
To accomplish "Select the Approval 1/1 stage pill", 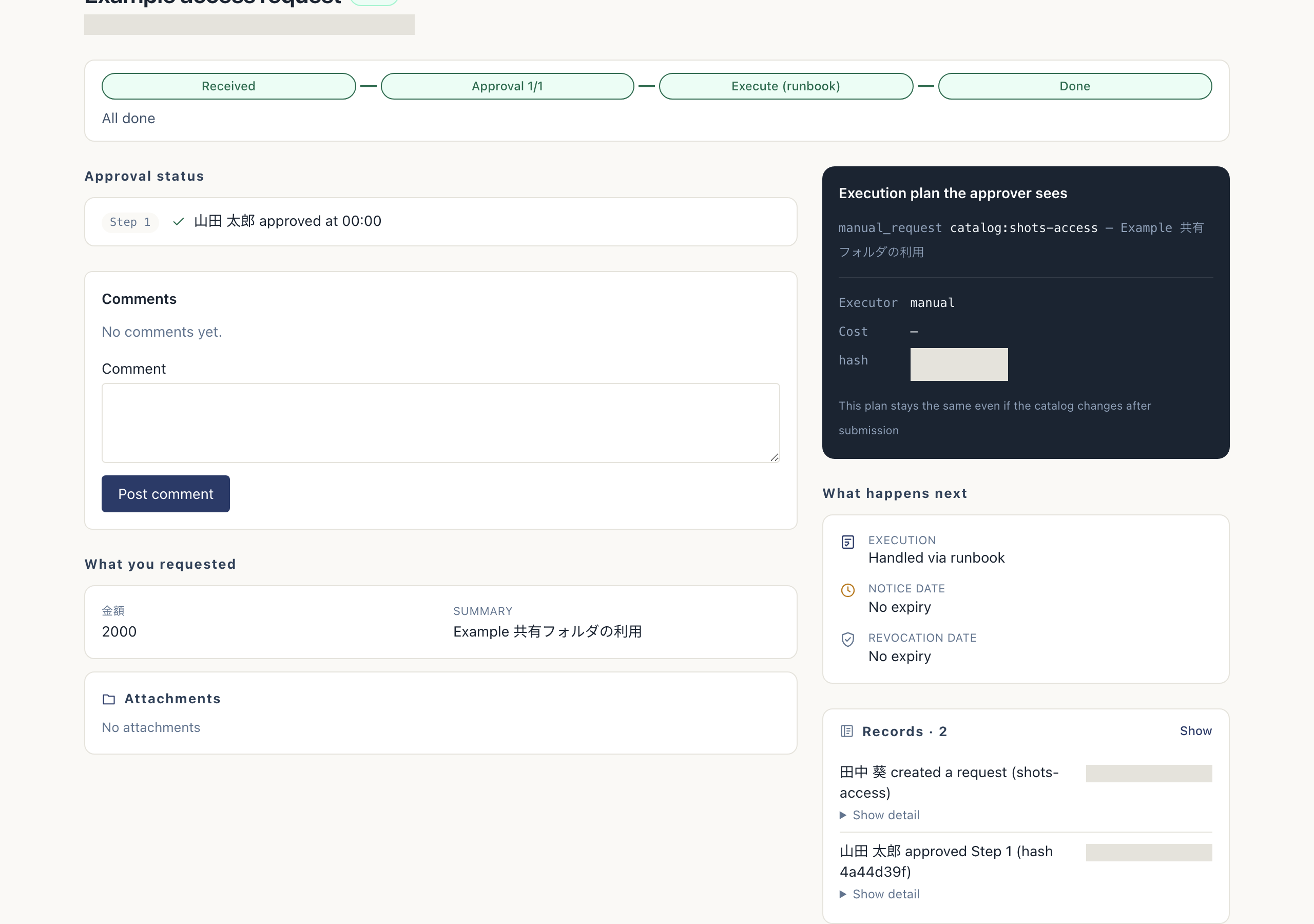I will click(507, 86).
